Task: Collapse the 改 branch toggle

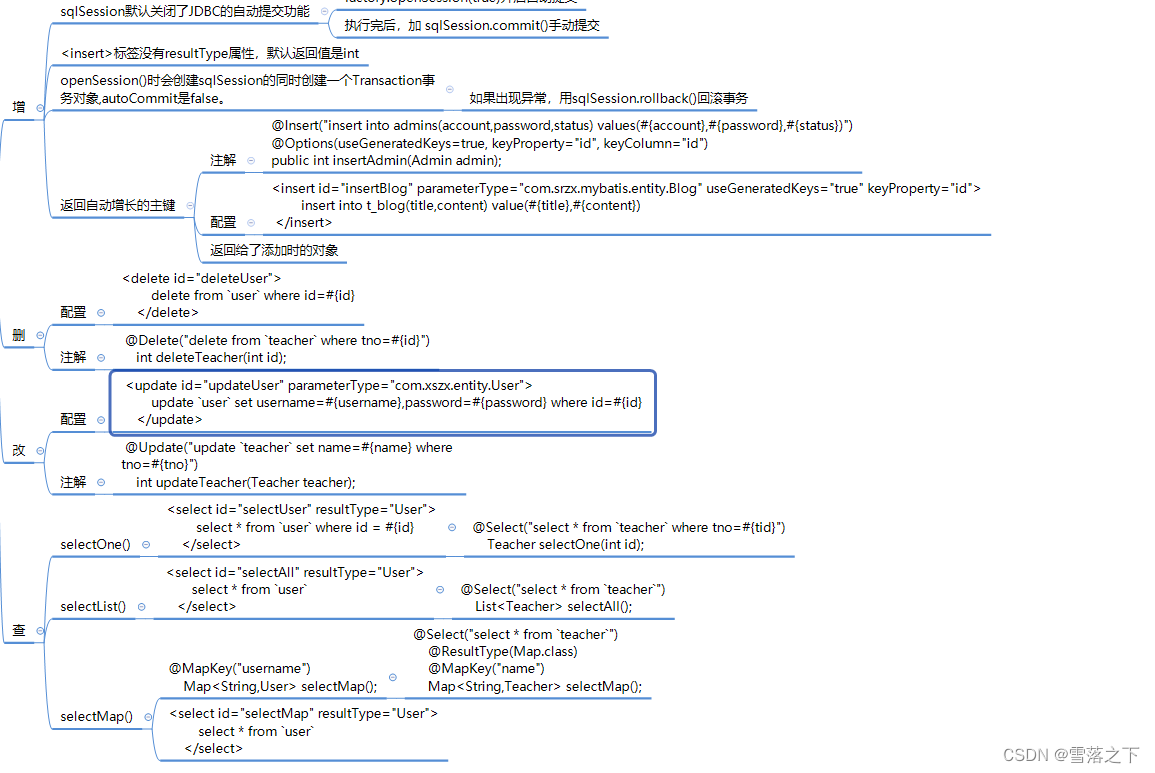Action: tap(41, 451)
